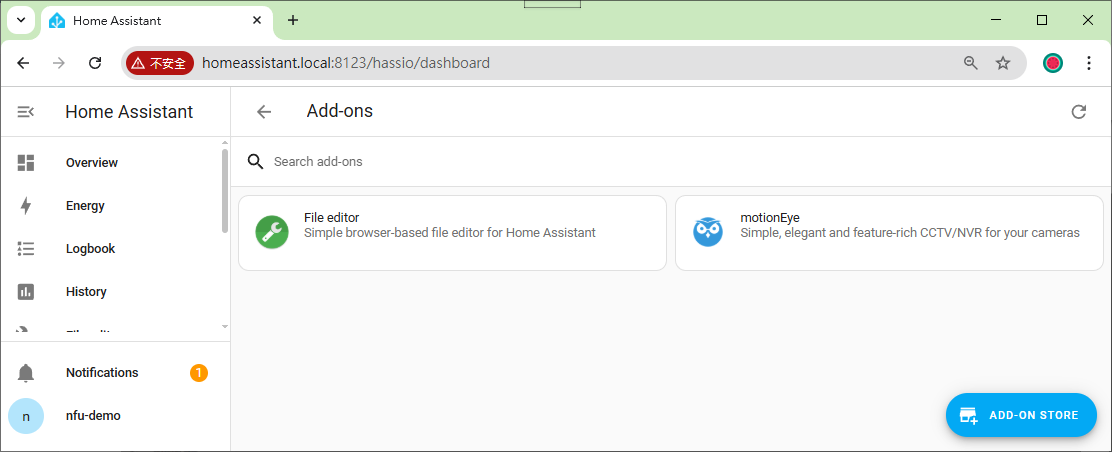This screenshot has width=1112, height=452.
Task: Open a new browser tab
Action: click(x=293, y=20)
